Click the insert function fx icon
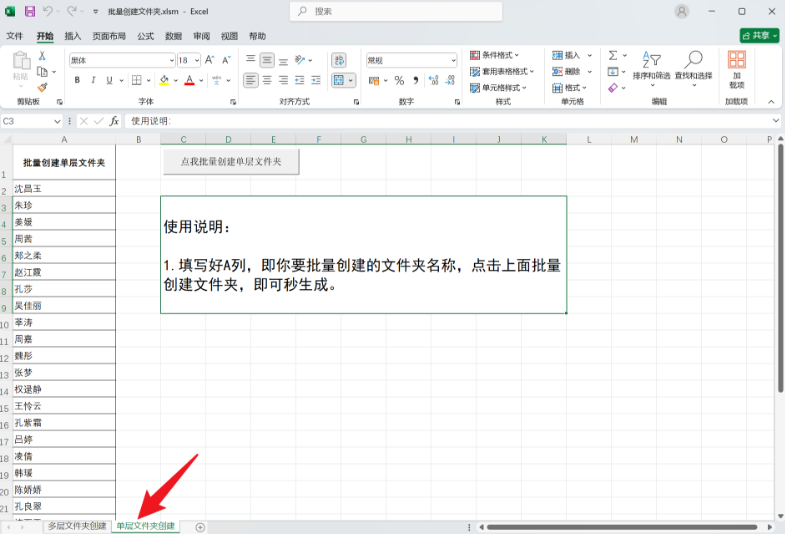 coord(114,121)
